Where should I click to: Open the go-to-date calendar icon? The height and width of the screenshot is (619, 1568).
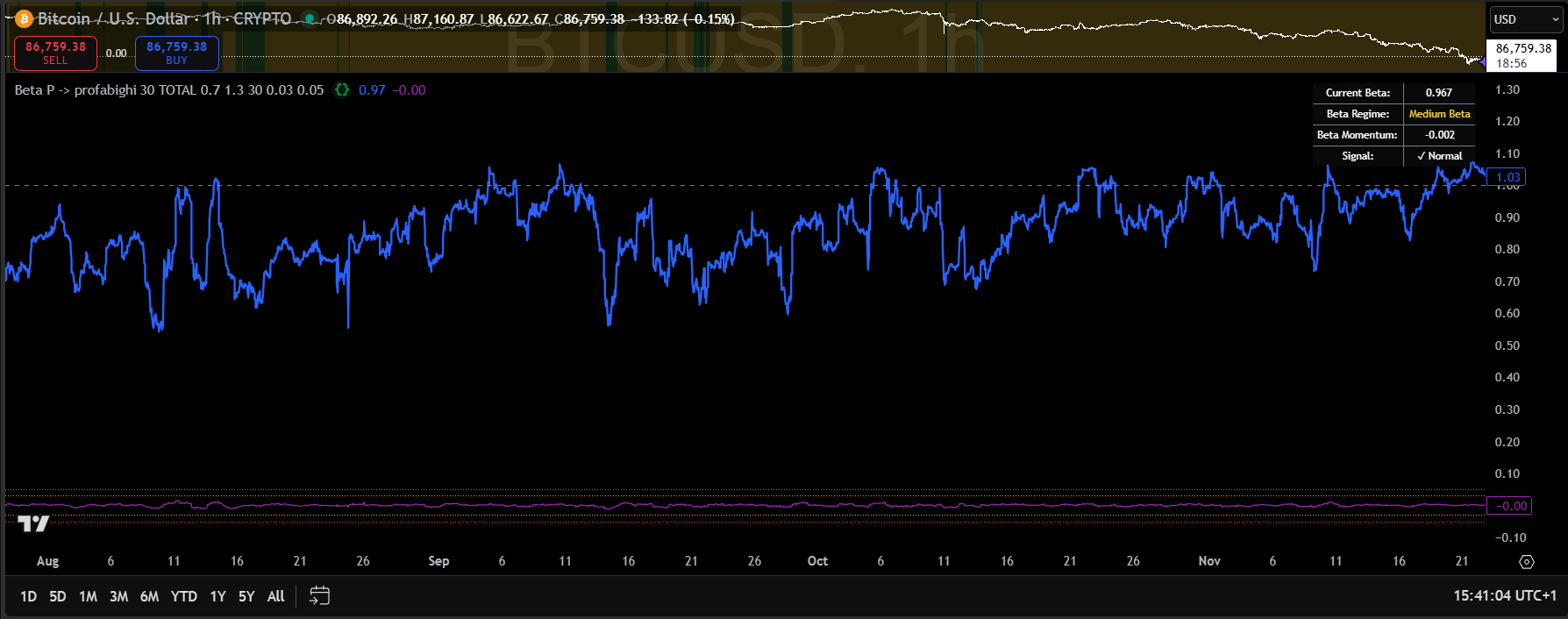(x=320, y=596)
